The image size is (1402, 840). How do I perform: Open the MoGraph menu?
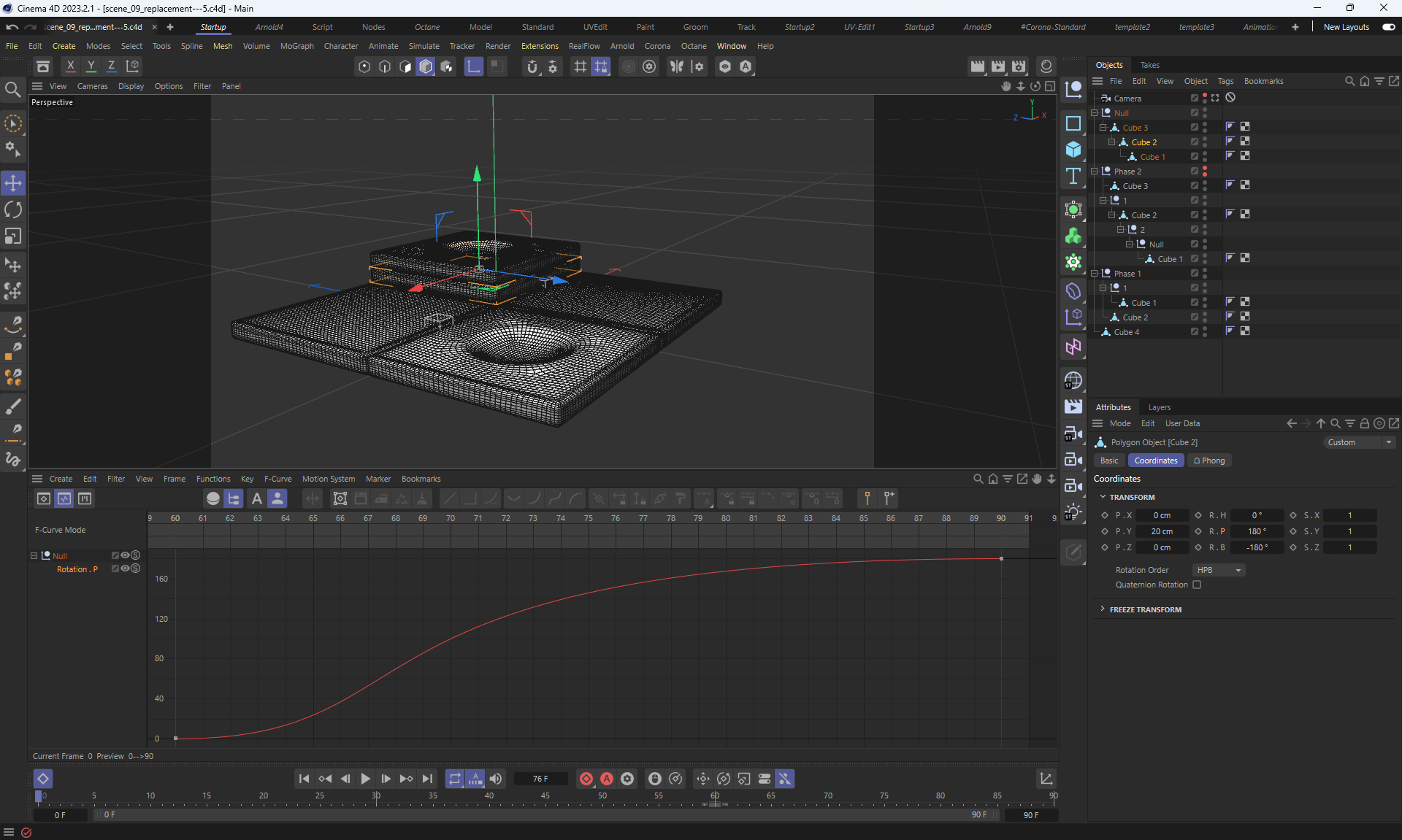pos(296,46)
